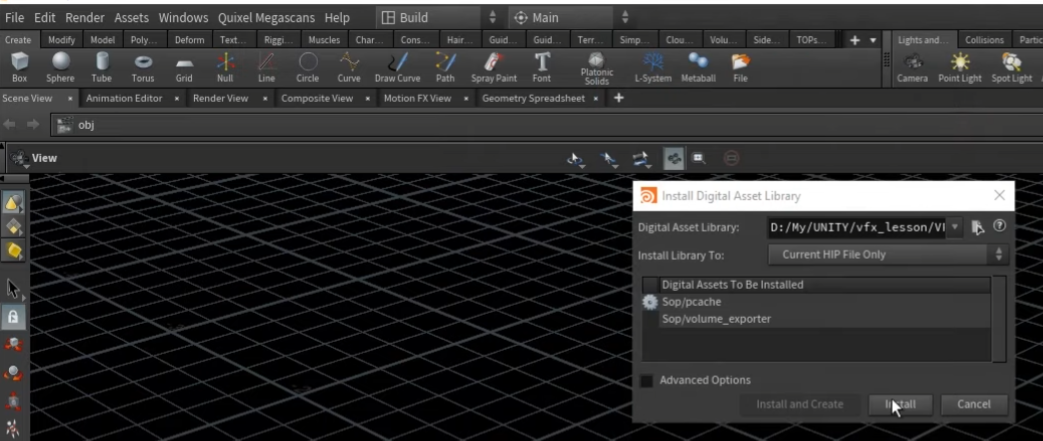
Task: Toggle the highlighted network-style button in View toolbar
Action: coord(674,158)
